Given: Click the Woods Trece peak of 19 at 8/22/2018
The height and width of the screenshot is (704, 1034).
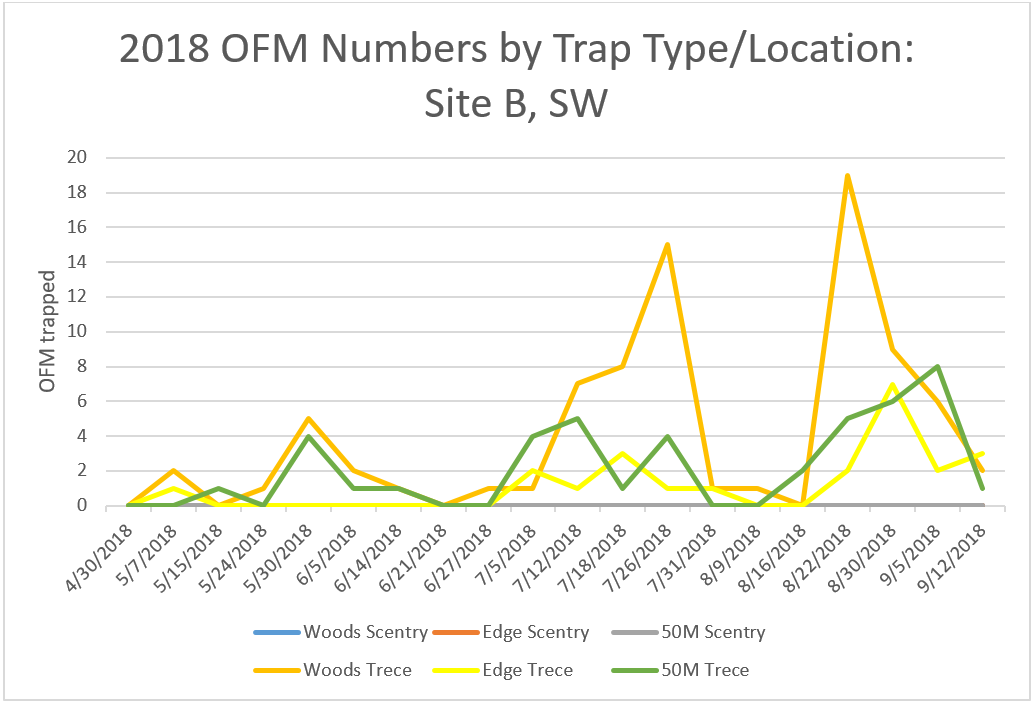Looking at the screenshot, I should pos(847,175).
